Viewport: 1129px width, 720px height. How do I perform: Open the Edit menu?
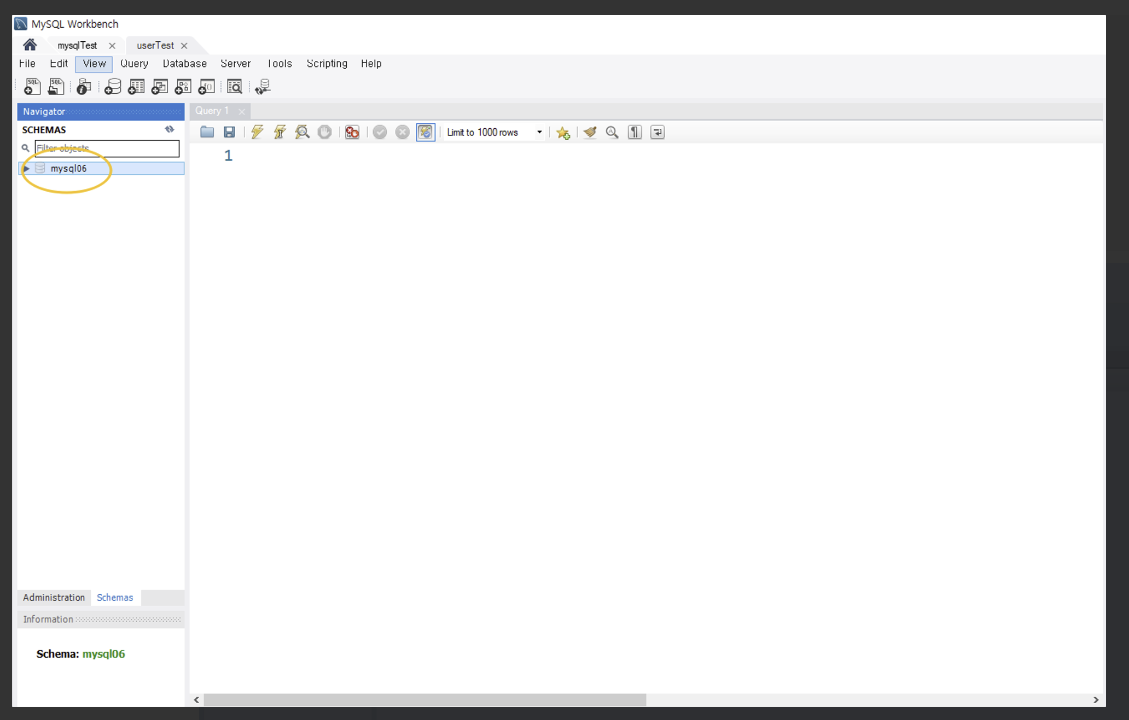[59, 63]
